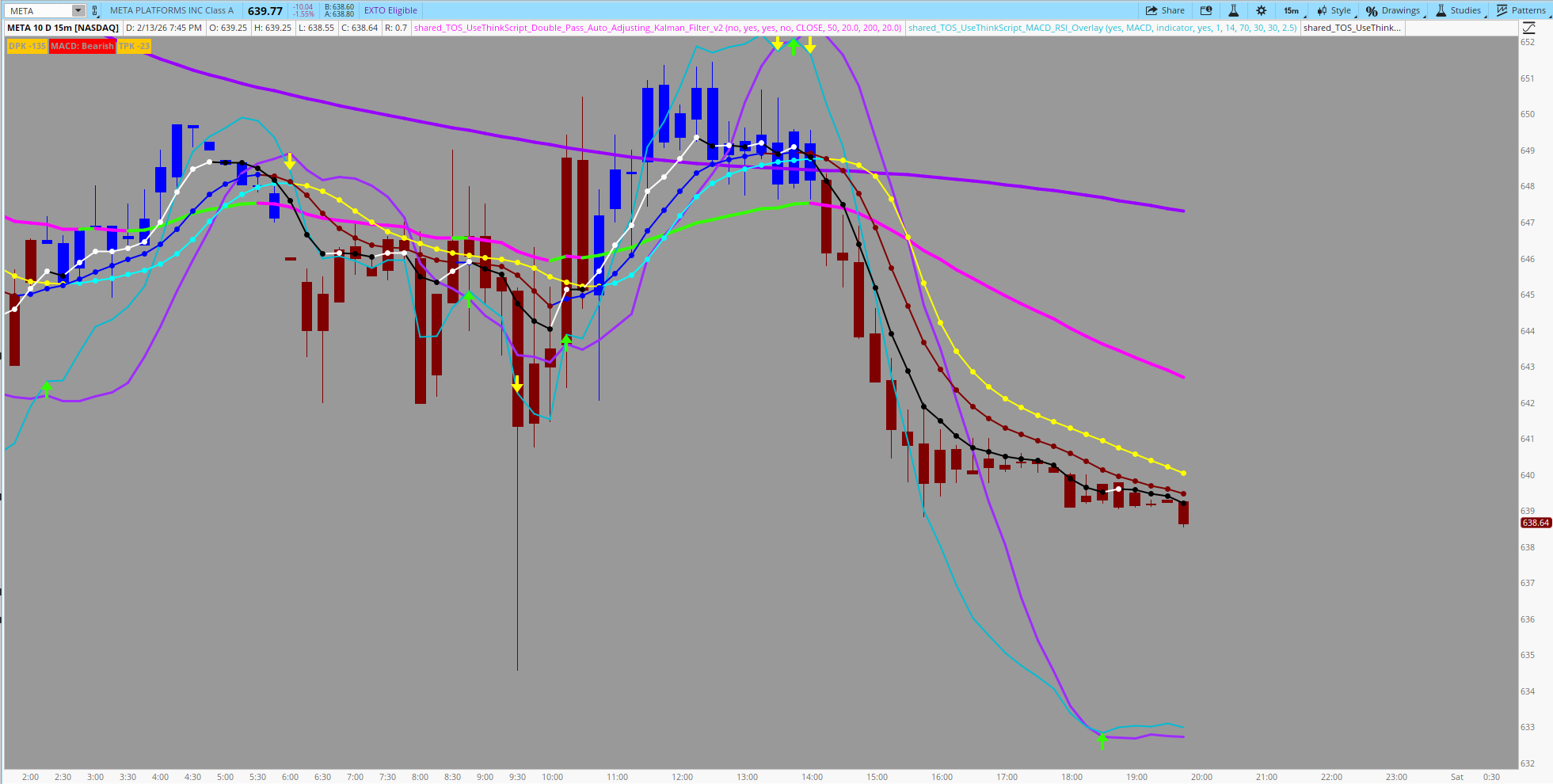Viewport: 1553px width, 784px height.
Task: Click the Share button
Action: click(1165, 10)
